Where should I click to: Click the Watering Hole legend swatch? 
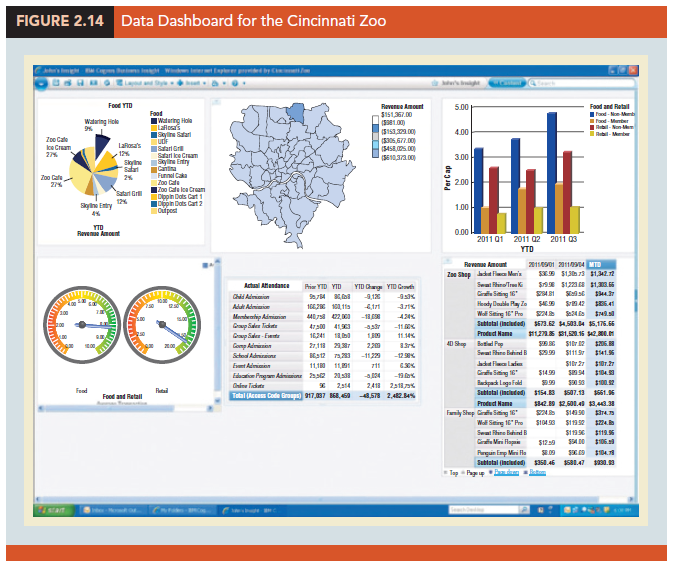pos(153,121)
